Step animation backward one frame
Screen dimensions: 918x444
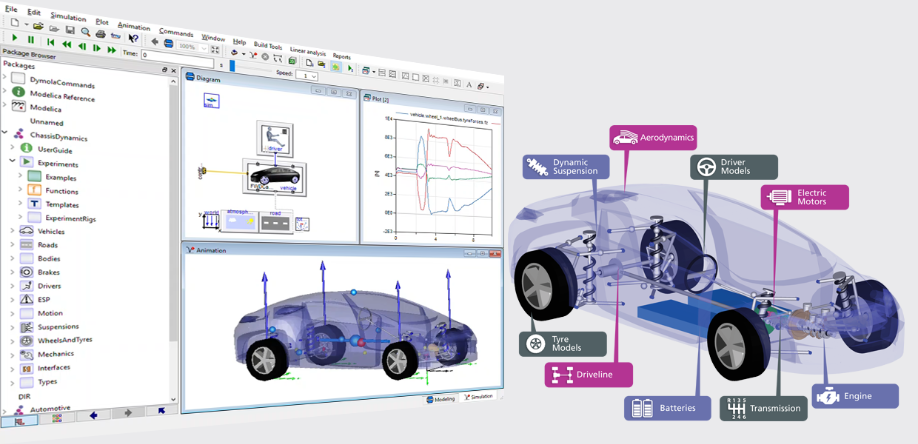pyautogui.click(x=82, y=46)
